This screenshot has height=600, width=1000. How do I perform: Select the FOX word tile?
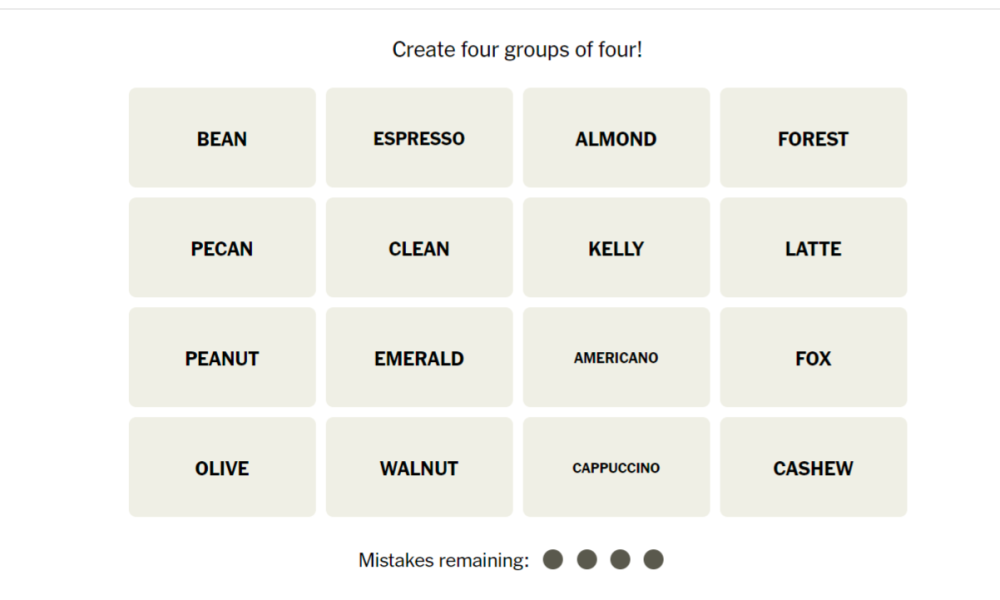click(x=813, y=358)
